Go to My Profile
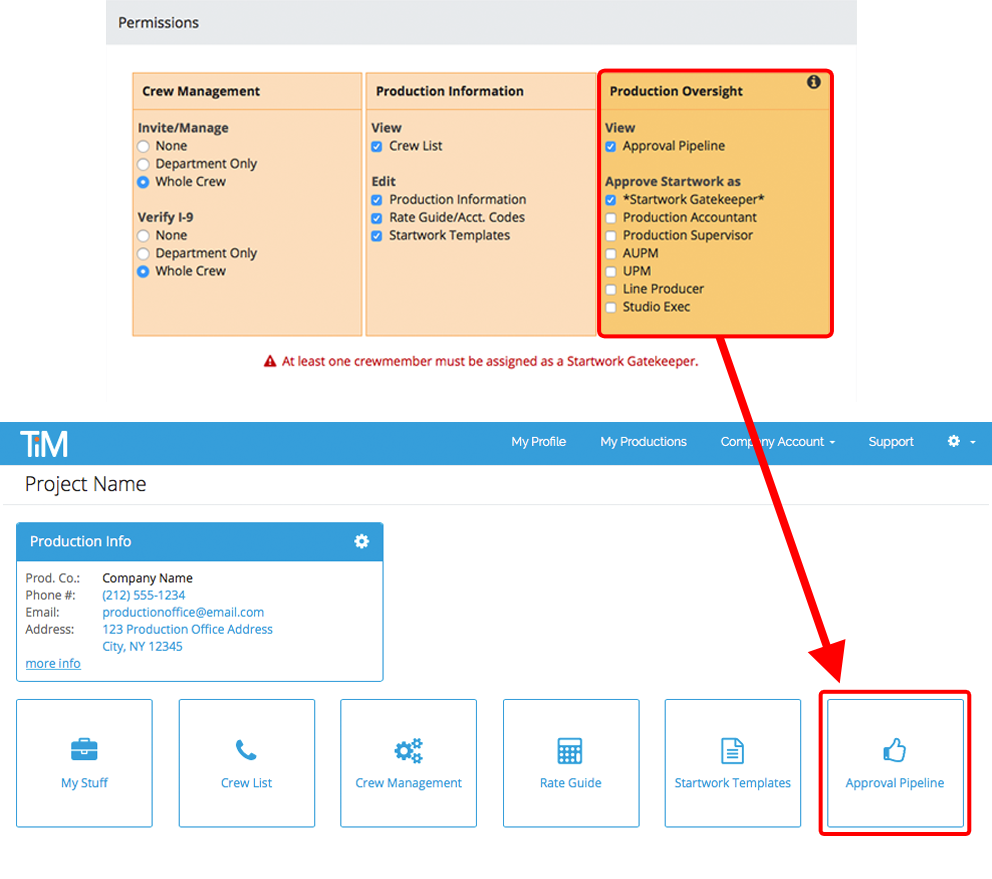Viewport: 992px width, 879px height. (538, 442)
